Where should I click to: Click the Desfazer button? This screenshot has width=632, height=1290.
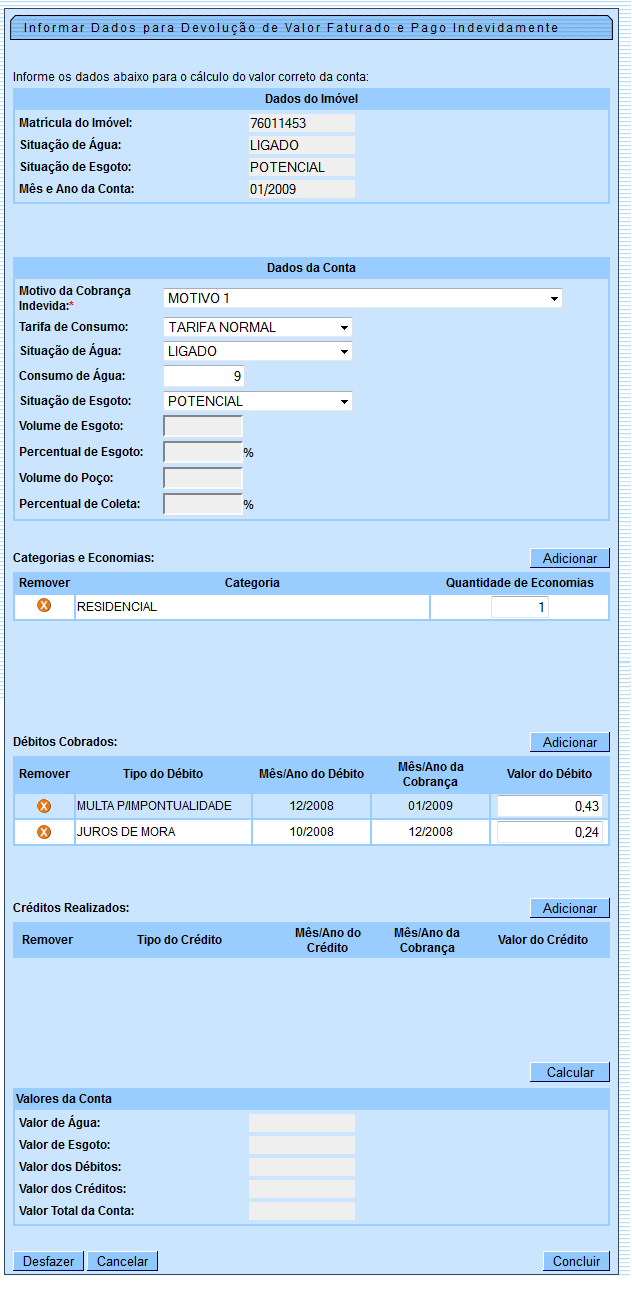pyautogui.click(x=48, y=1261)
